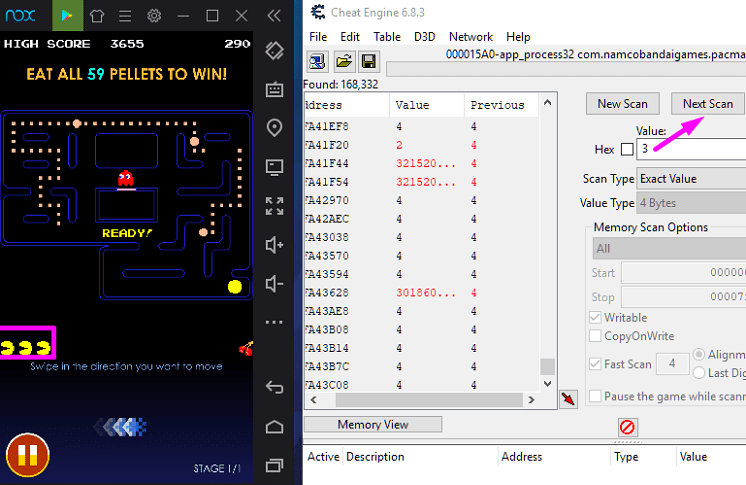Click the Next Scan button
The height and width of the screenshot is (485, 746).
tap(707, 104)
